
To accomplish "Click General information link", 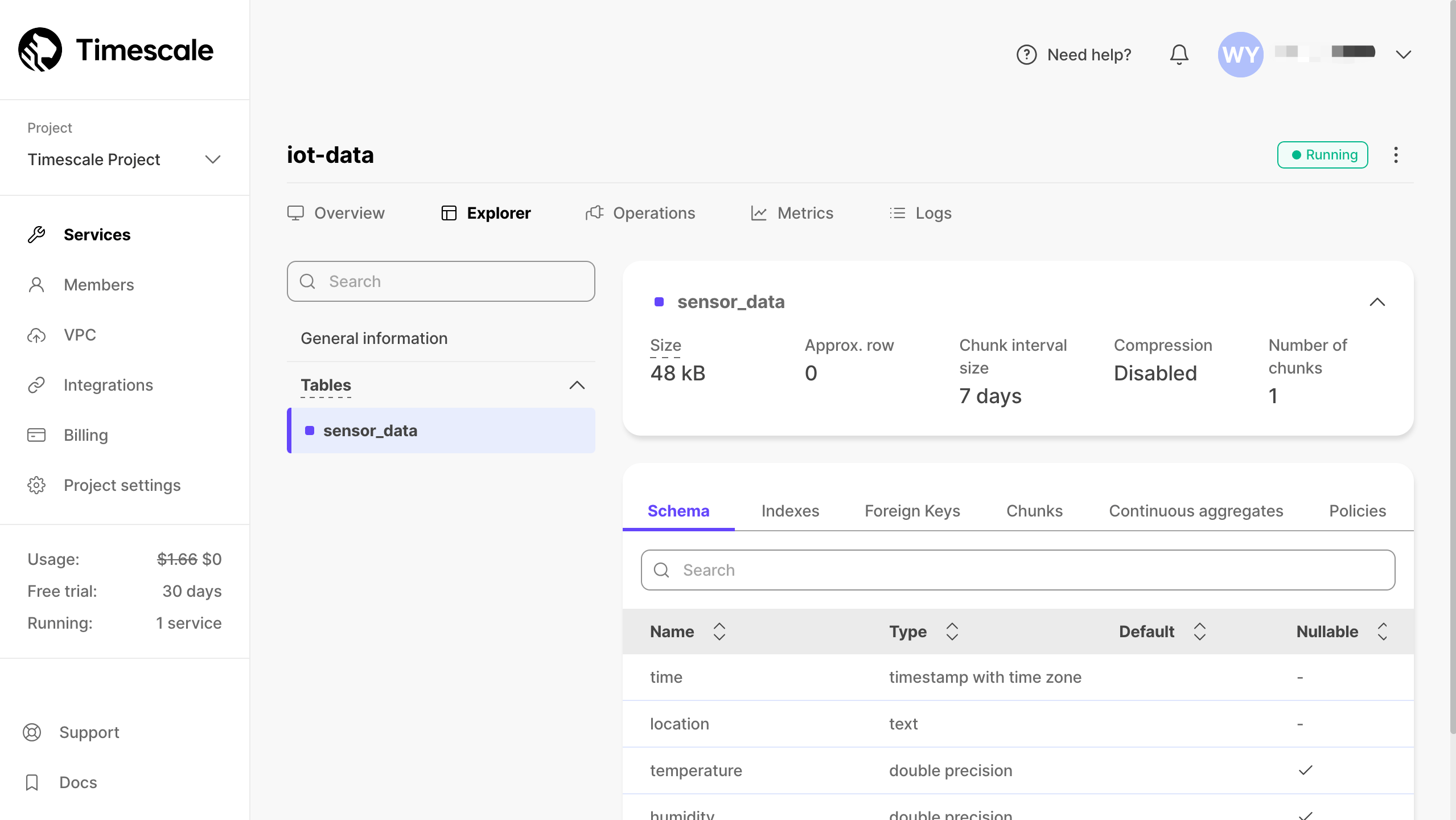I will 374,338.
